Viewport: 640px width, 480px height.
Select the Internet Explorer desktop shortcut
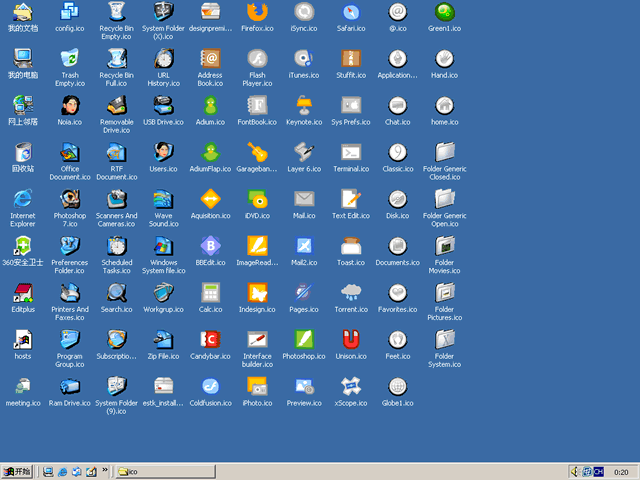[x=22, y=199]
